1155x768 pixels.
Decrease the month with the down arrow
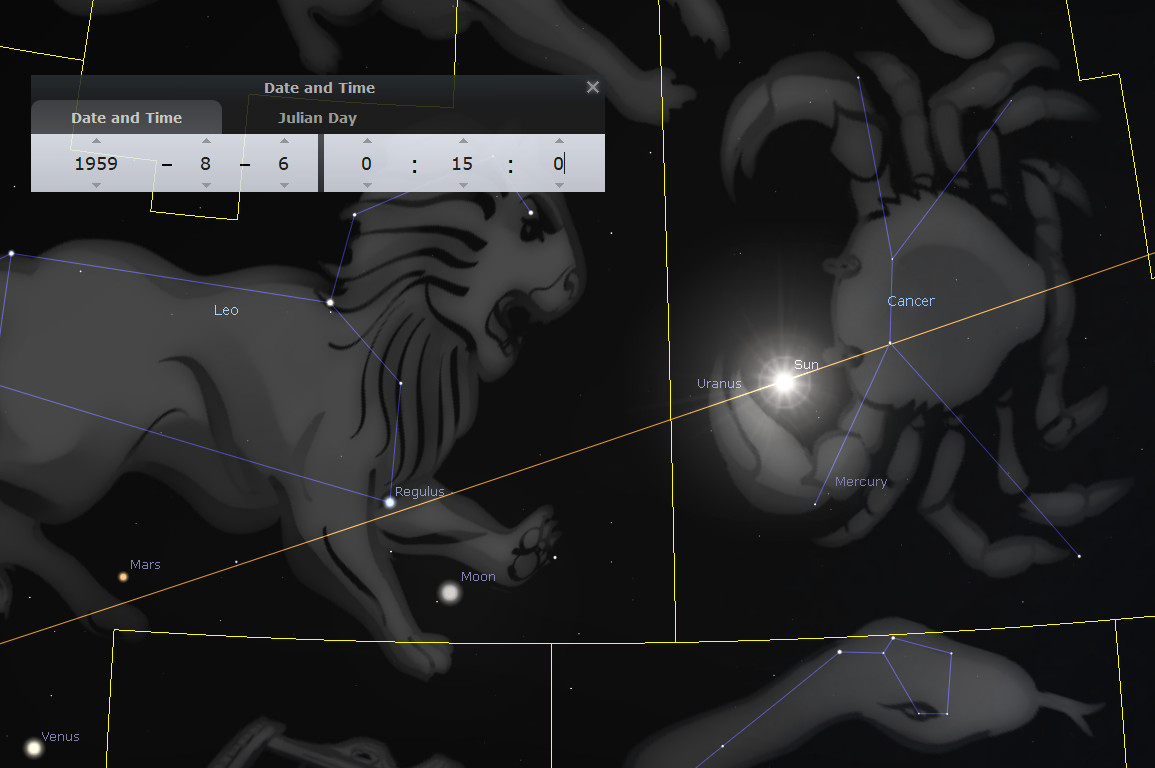[206, 186]
